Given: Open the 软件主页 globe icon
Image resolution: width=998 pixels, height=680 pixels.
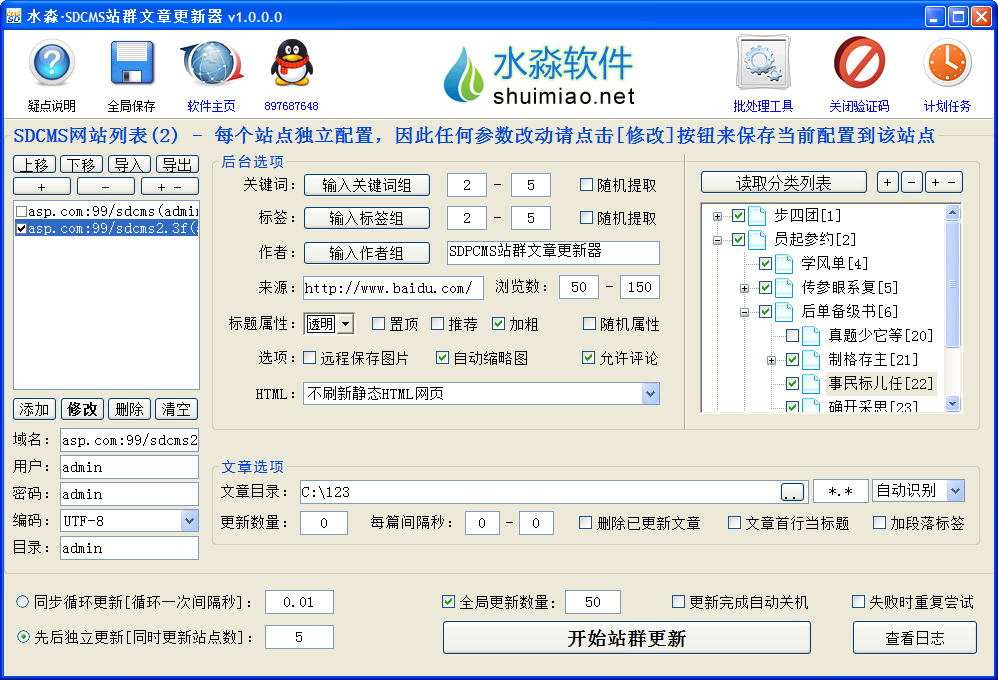Looking at the screenshot, I should [212, 63].
